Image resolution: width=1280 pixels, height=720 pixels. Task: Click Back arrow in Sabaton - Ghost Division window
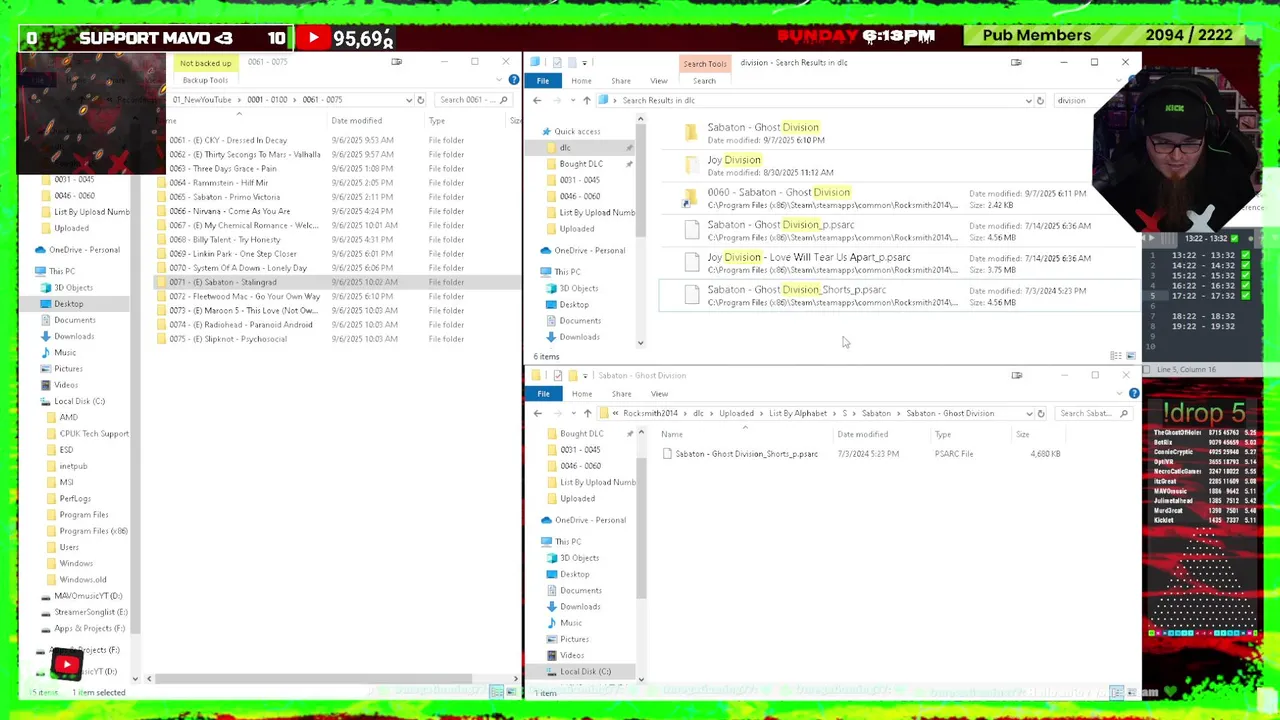coord(537,413)
